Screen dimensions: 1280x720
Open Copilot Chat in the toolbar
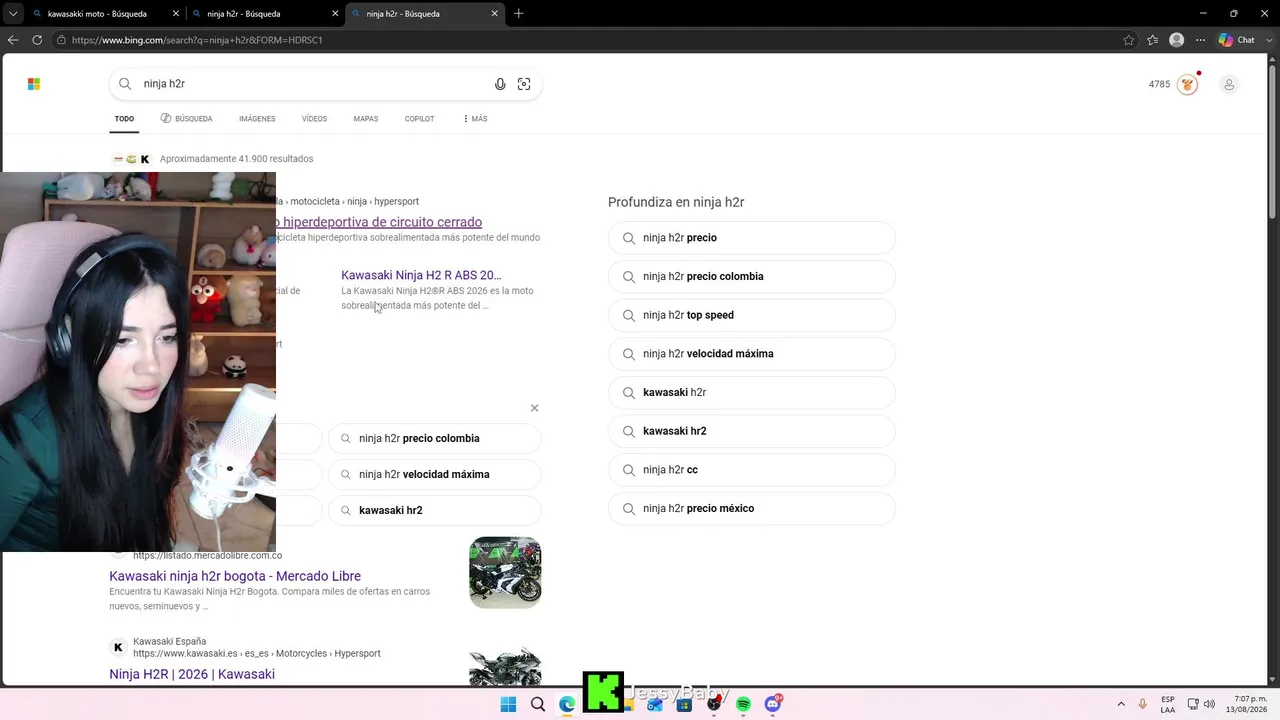[1236, 40]
